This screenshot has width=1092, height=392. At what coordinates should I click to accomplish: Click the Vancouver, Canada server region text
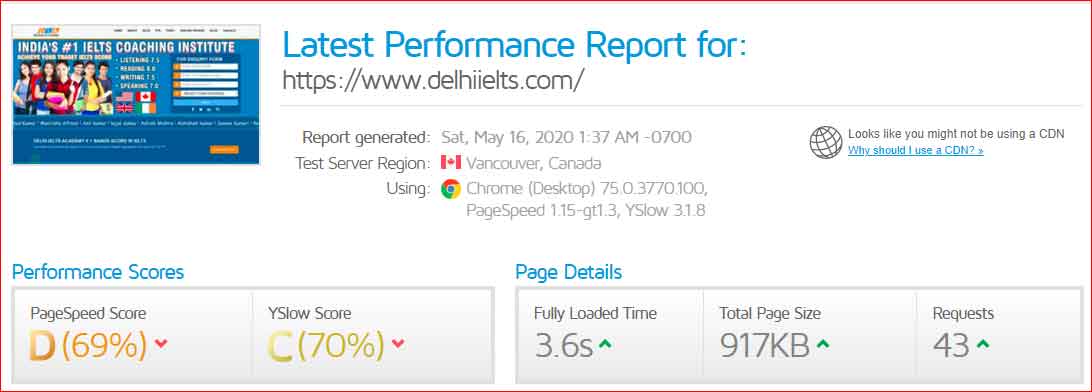click(x=533, y=164)
